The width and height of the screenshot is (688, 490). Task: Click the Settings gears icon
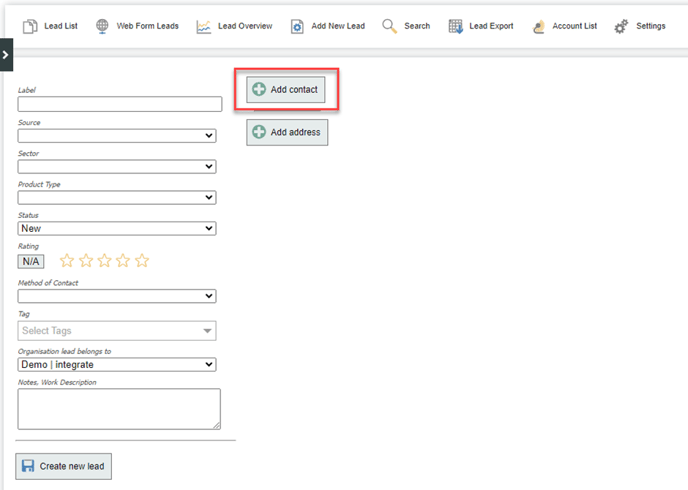(x=621, y=26)
